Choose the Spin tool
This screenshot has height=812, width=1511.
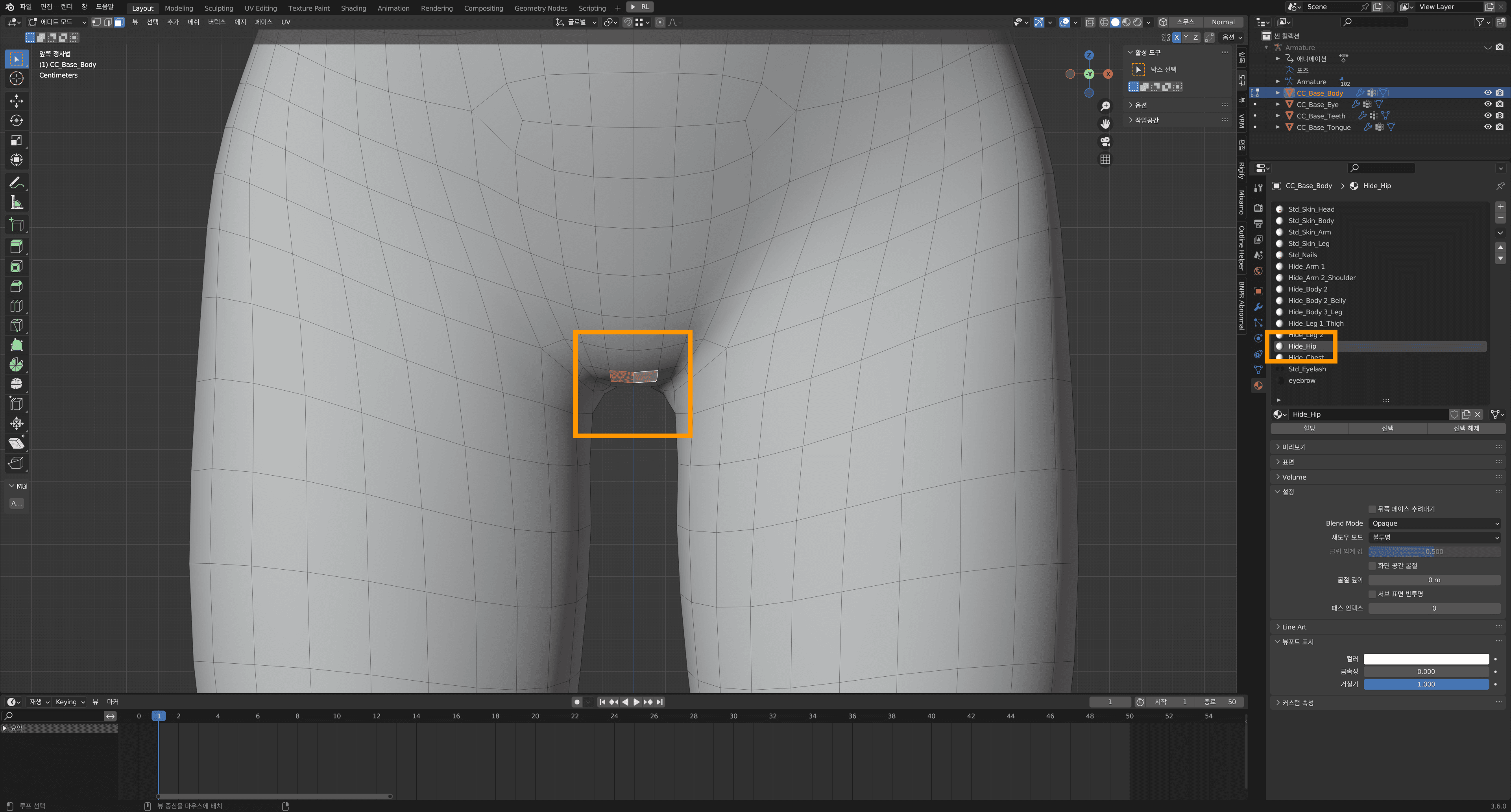click(x=17, y=365)
